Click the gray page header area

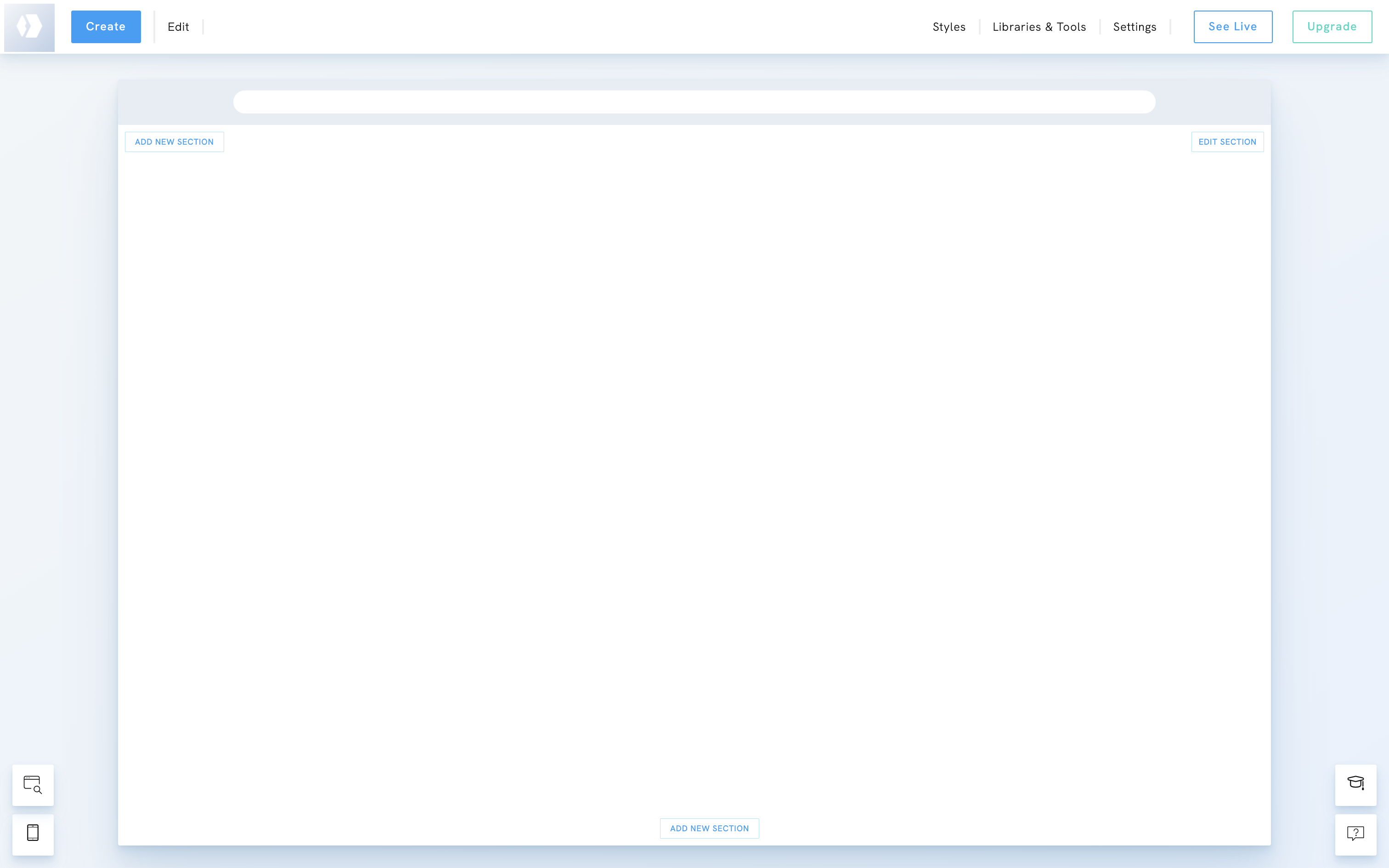pyautogui.click(x=172, y=101)
